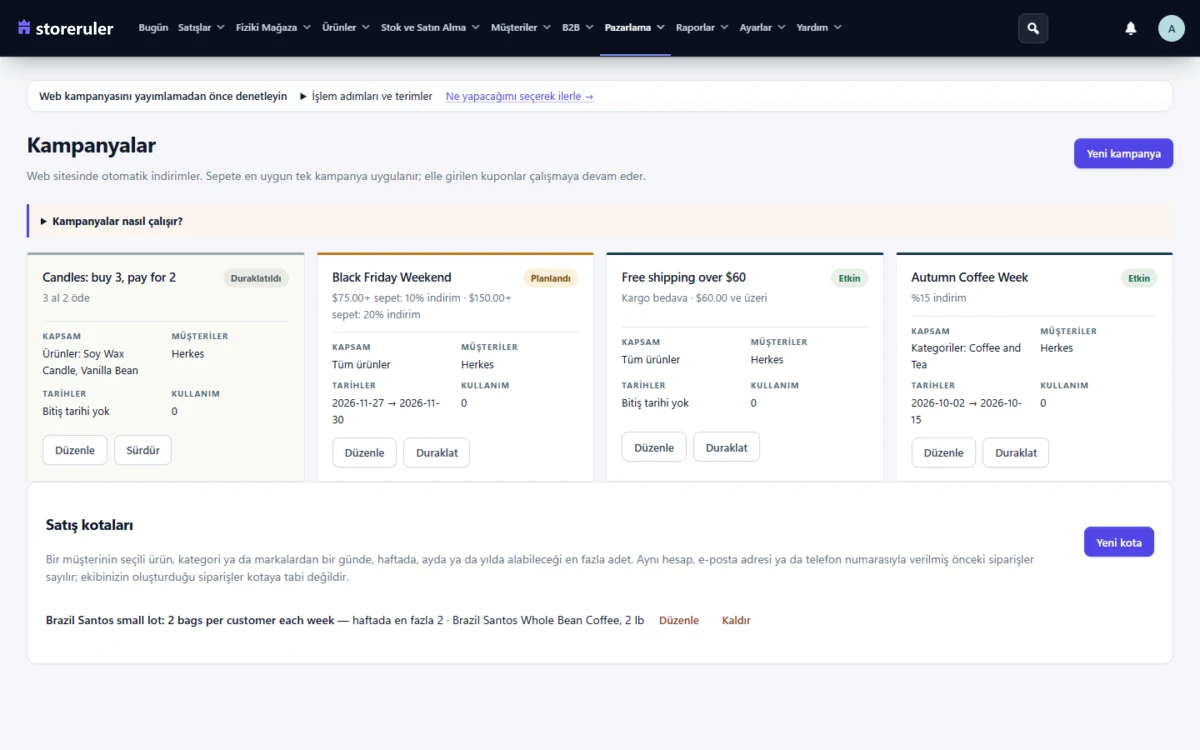Screen dimensions: 1200x750
Task: Open the search icon button
Action: (x=1033, y=28)
